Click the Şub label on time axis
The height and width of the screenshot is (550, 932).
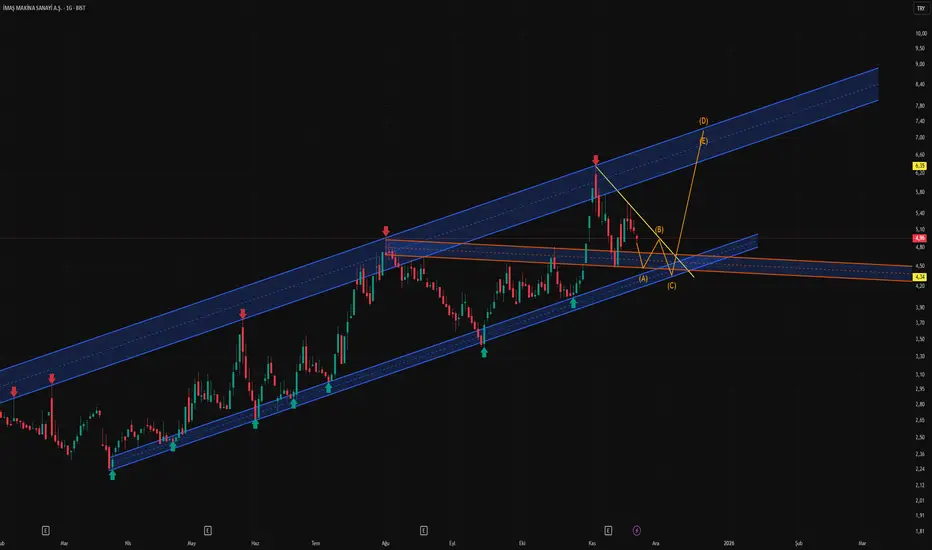tap(799, 543)
